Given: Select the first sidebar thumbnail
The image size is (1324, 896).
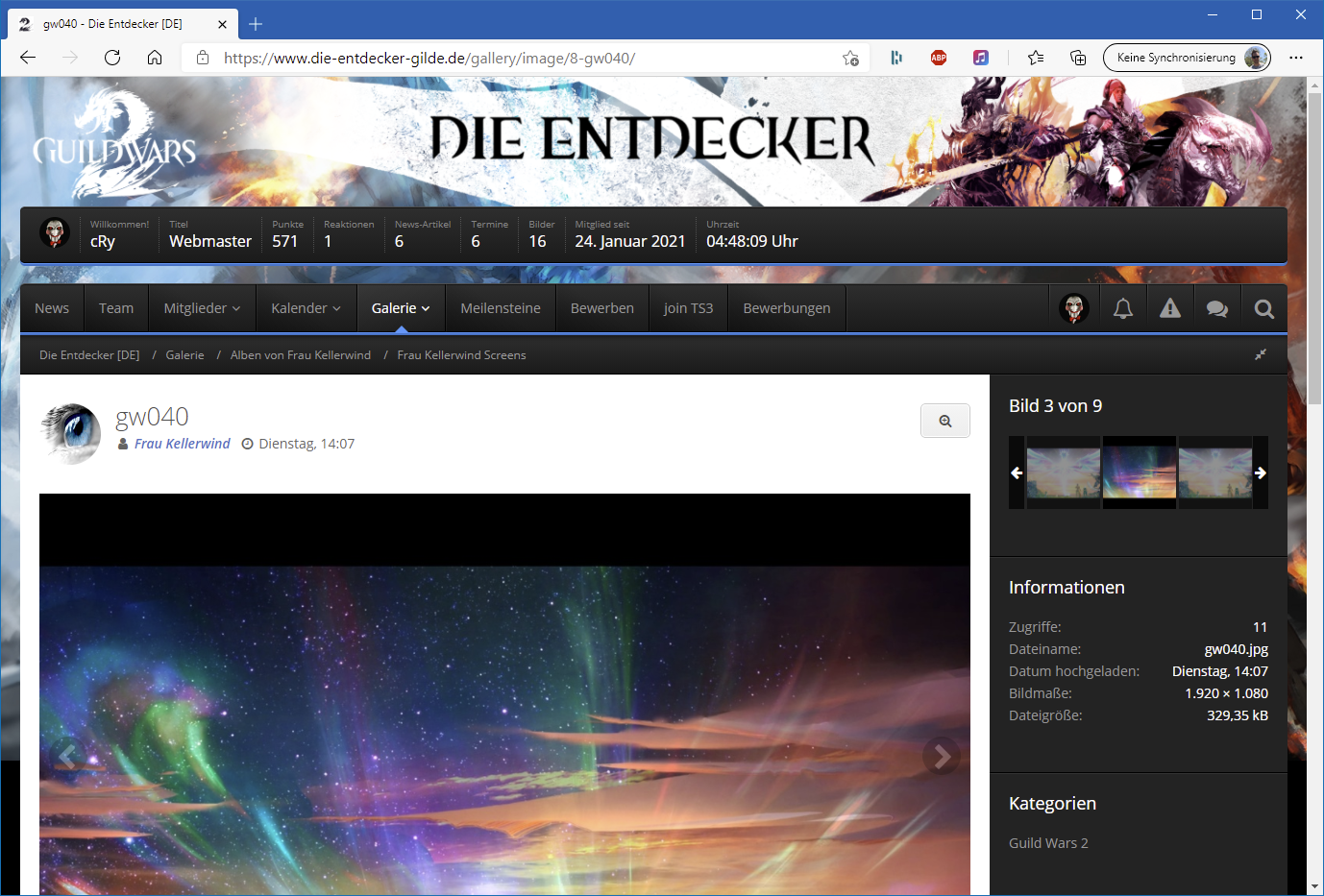Looking at the screenshot, I should [1064, 472].
